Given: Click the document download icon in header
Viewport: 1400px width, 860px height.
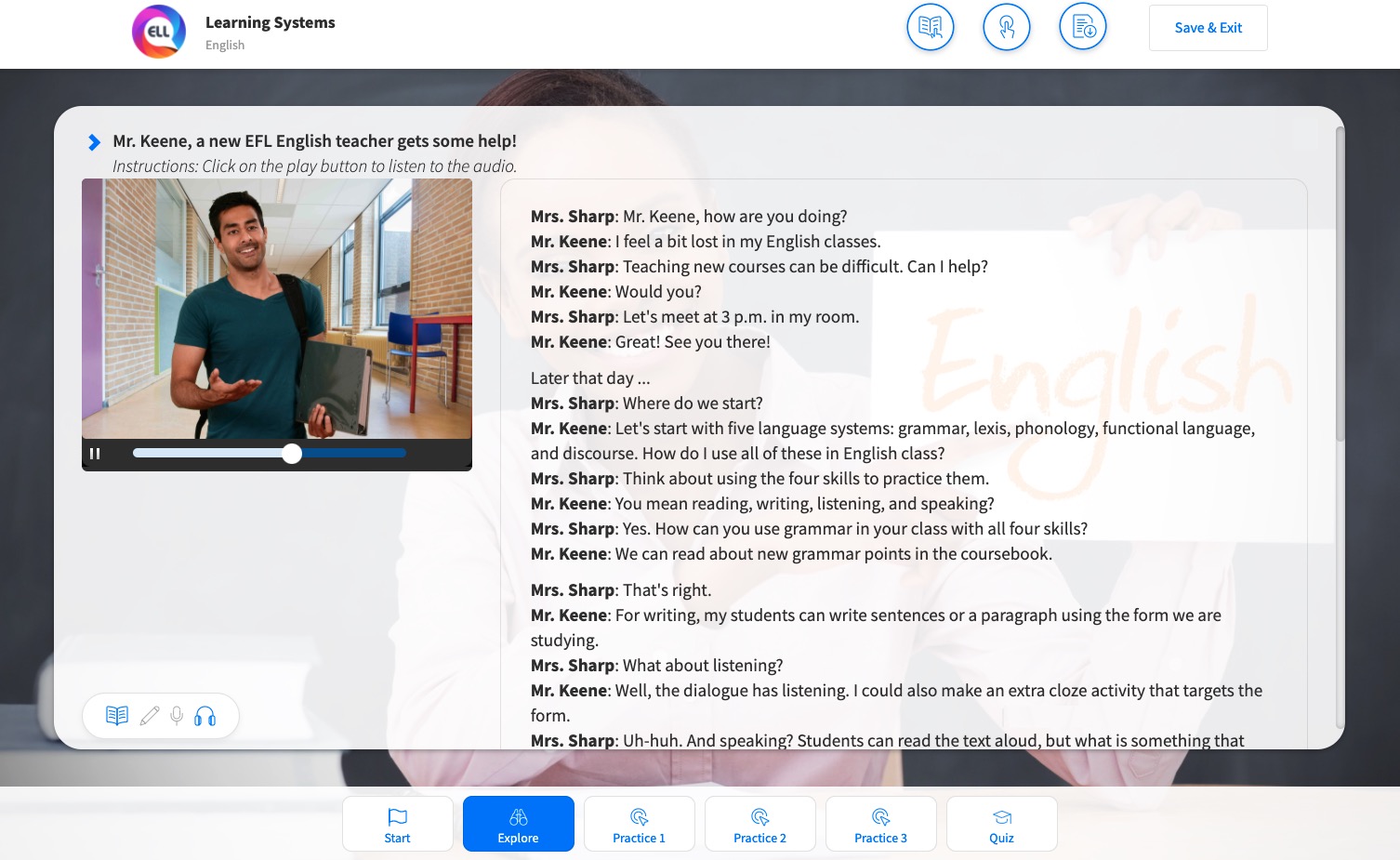Looking at the screenshot, I should (1083, 27).
